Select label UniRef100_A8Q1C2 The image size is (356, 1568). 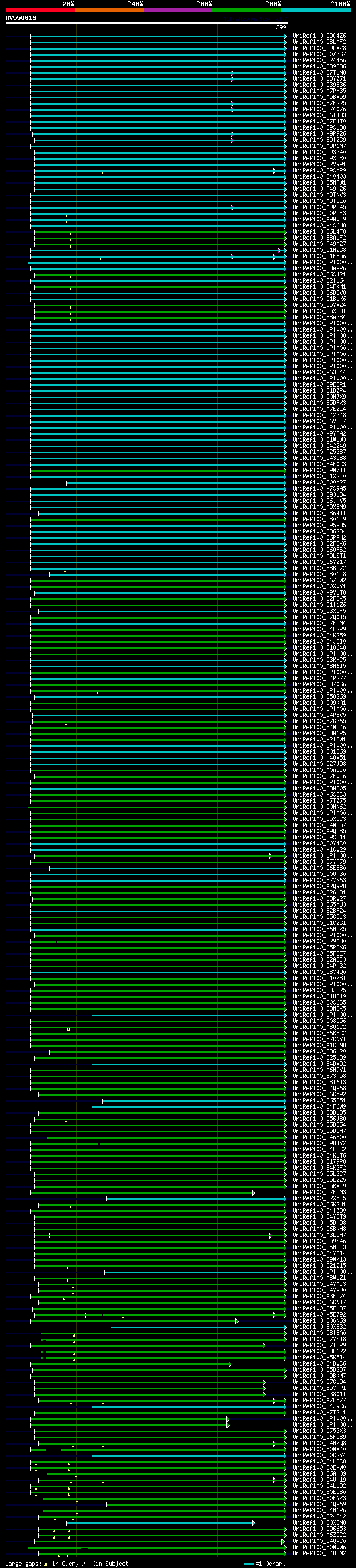(x=319, y=1027)
